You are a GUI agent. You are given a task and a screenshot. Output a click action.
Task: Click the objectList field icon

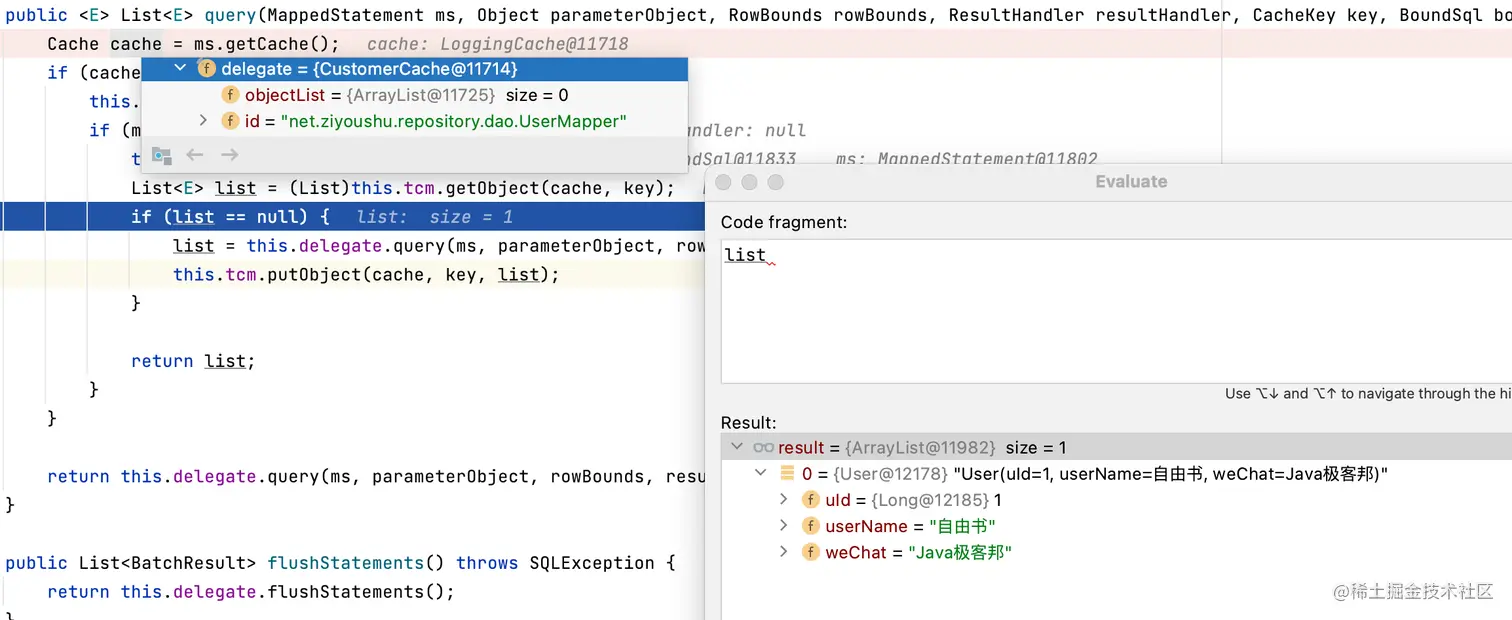pos(230,95)
